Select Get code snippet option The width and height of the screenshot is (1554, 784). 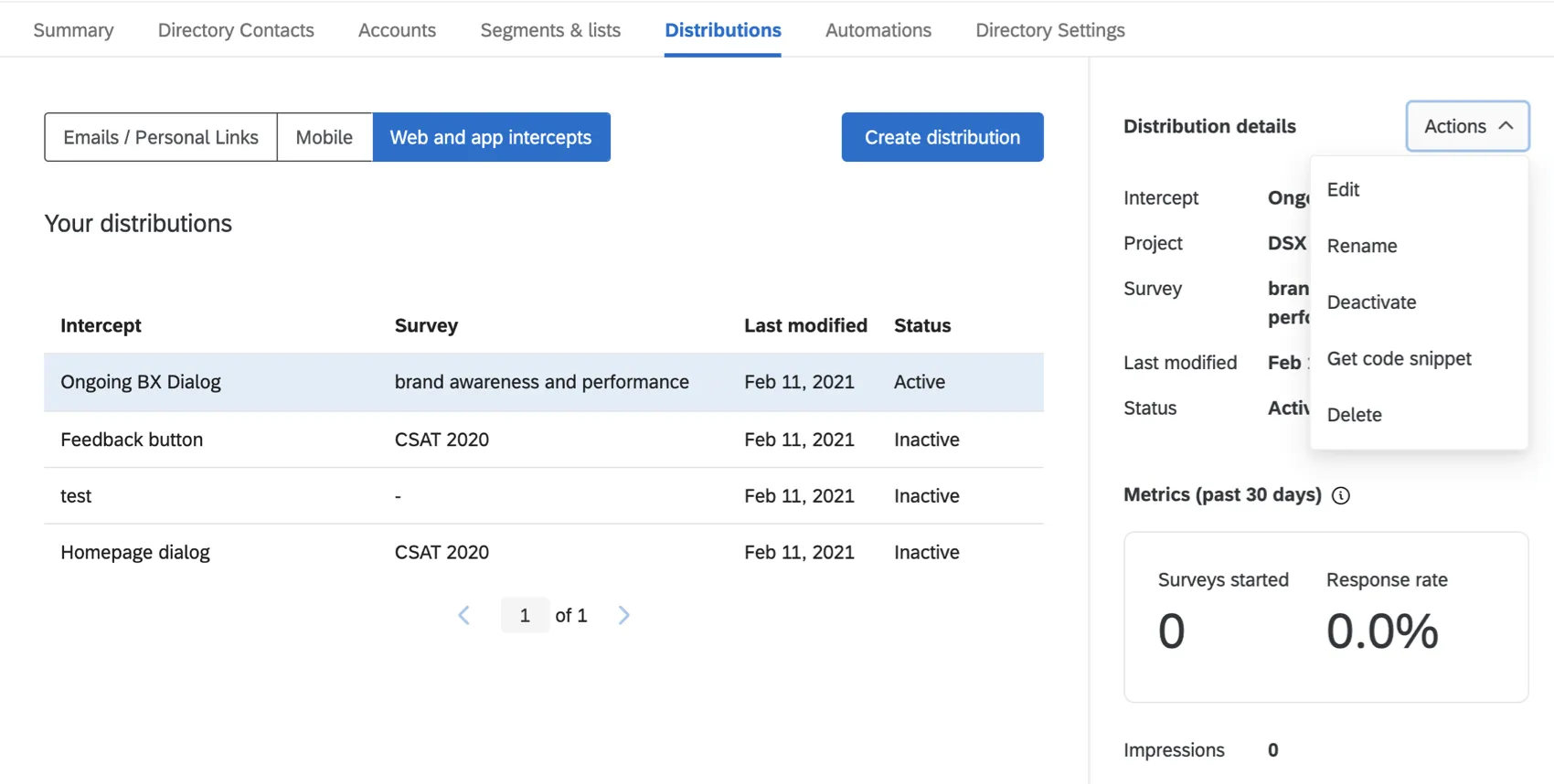tap(1399, 359)
